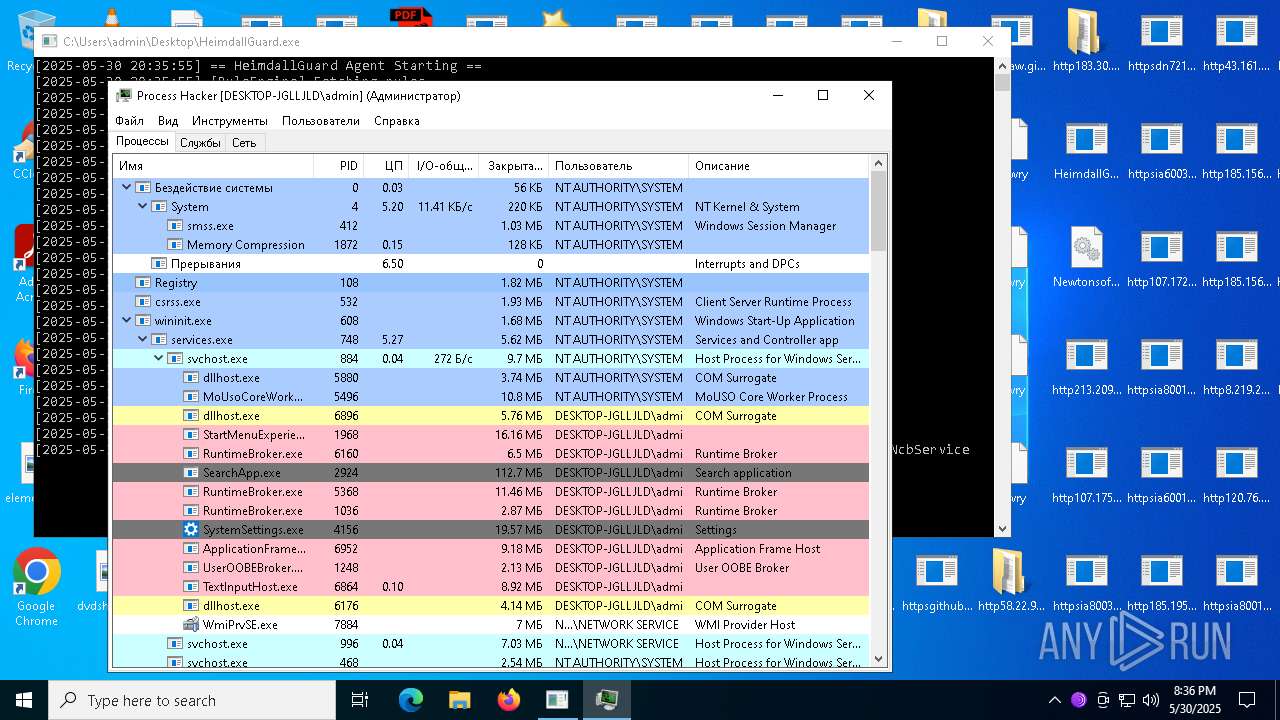
Task: Sort by the Закрыта... memory column header
Action: point(514,166)
